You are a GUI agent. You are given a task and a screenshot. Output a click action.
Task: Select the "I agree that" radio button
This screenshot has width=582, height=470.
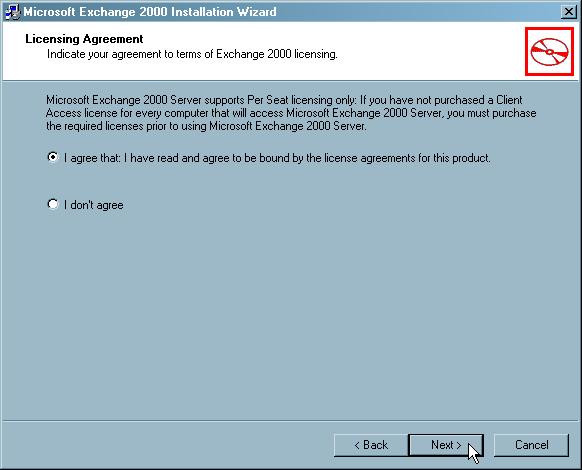click(53, 157)
